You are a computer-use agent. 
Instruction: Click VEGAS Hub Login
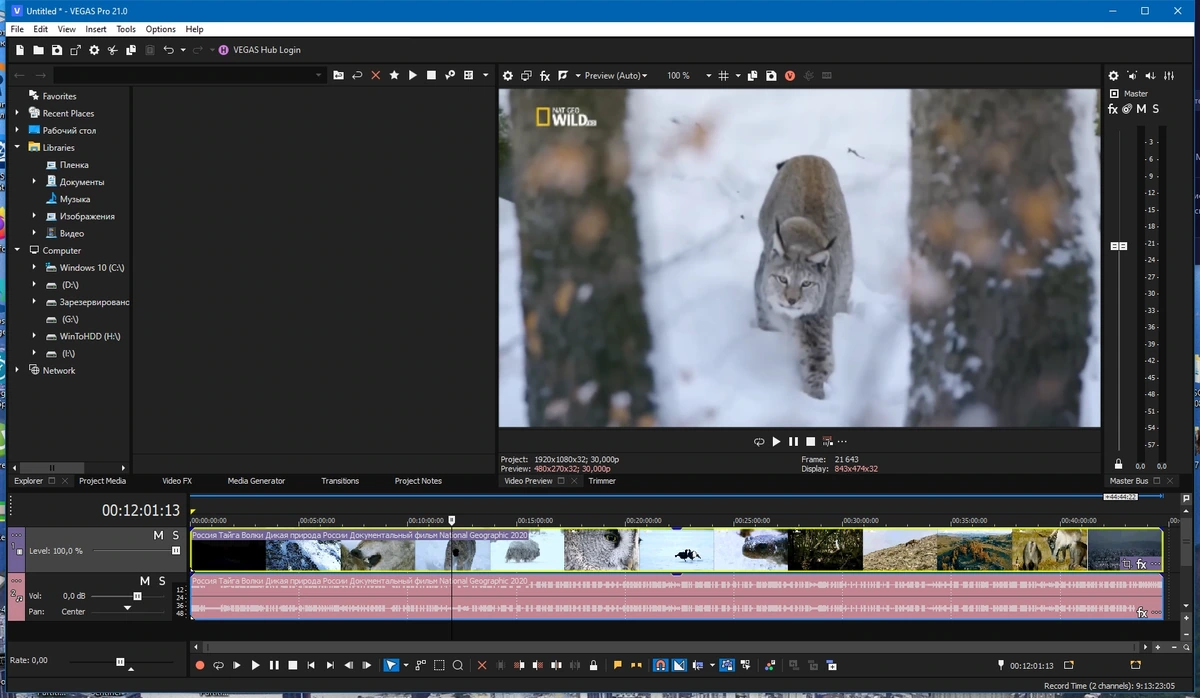tap(266, 50)
